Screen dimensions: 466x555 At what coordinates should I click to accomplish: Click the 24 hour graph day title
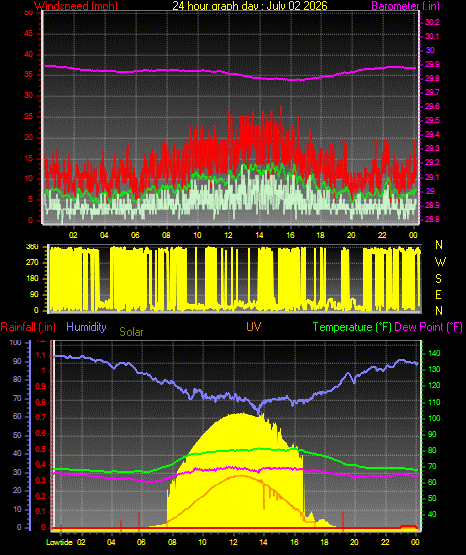tap(250, 6)
